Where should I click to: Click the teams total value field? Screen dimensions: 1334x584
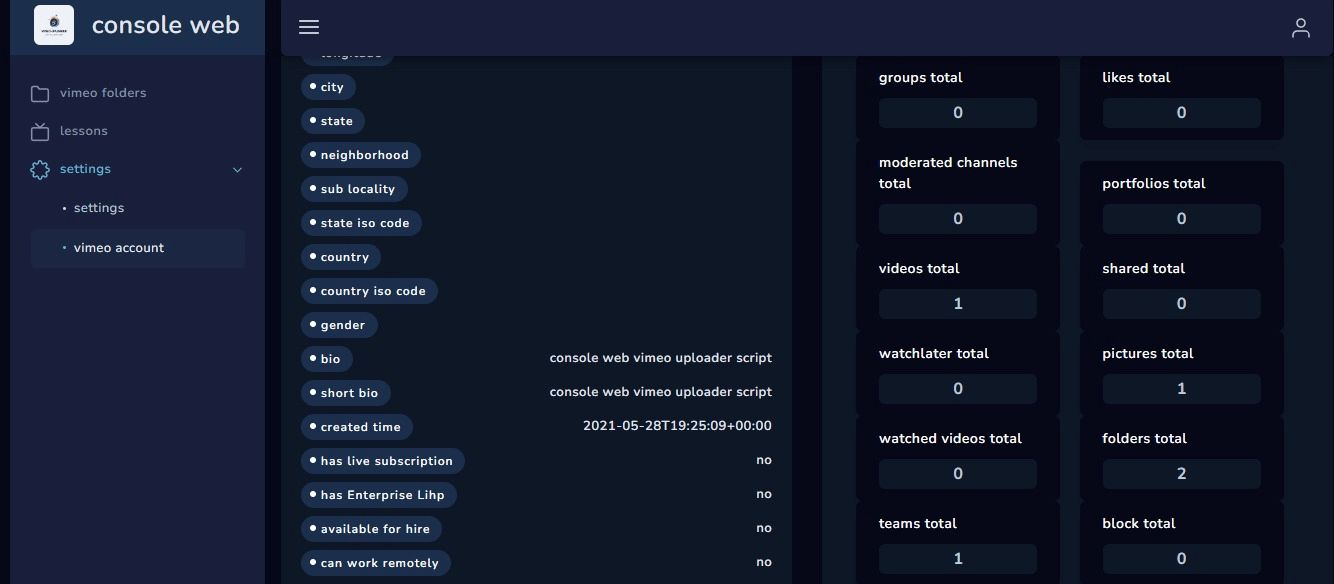click(957, 559)
